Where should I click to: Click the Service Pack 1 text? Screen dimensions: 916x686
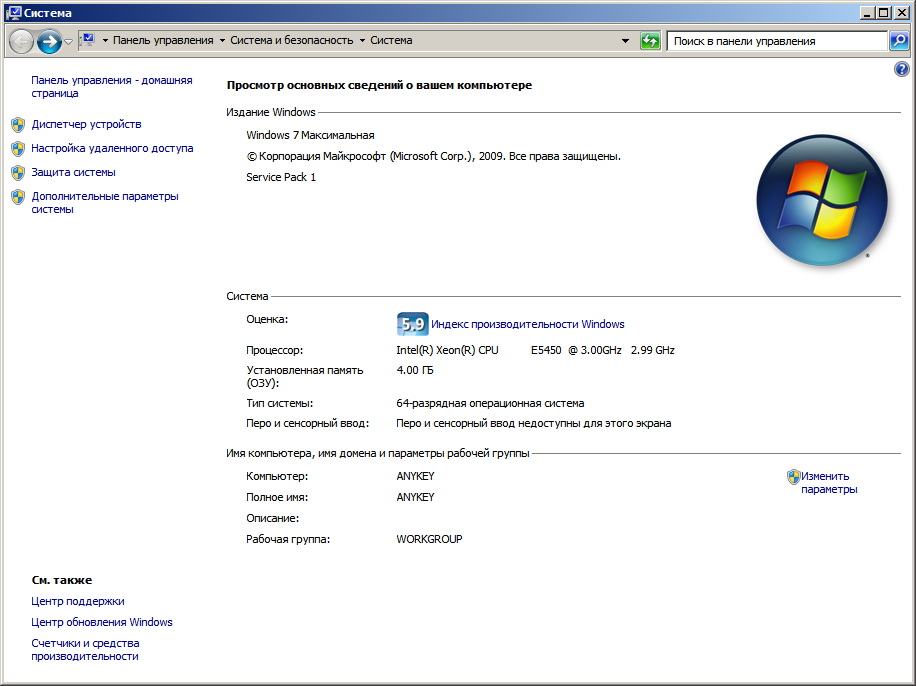click(281, 177)
